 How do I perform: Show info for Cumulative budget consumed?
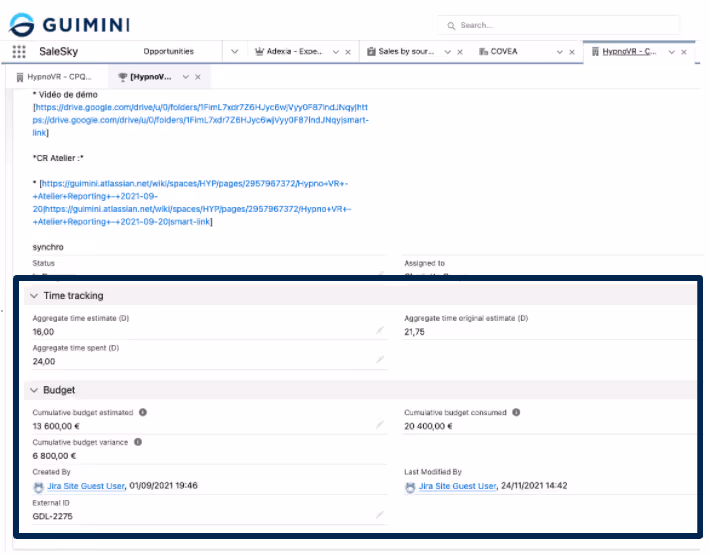point(516,412)
